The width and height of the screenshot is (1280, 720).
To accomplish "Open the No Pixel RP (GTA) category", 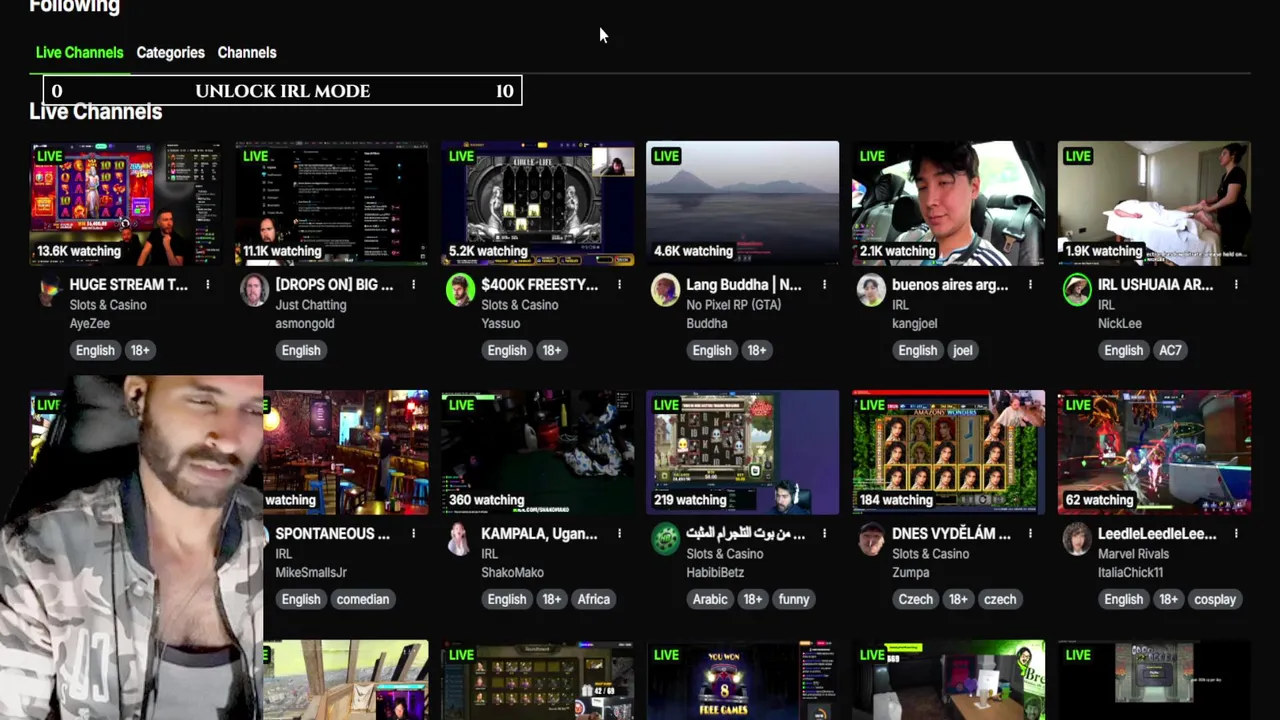I will 734,305.
